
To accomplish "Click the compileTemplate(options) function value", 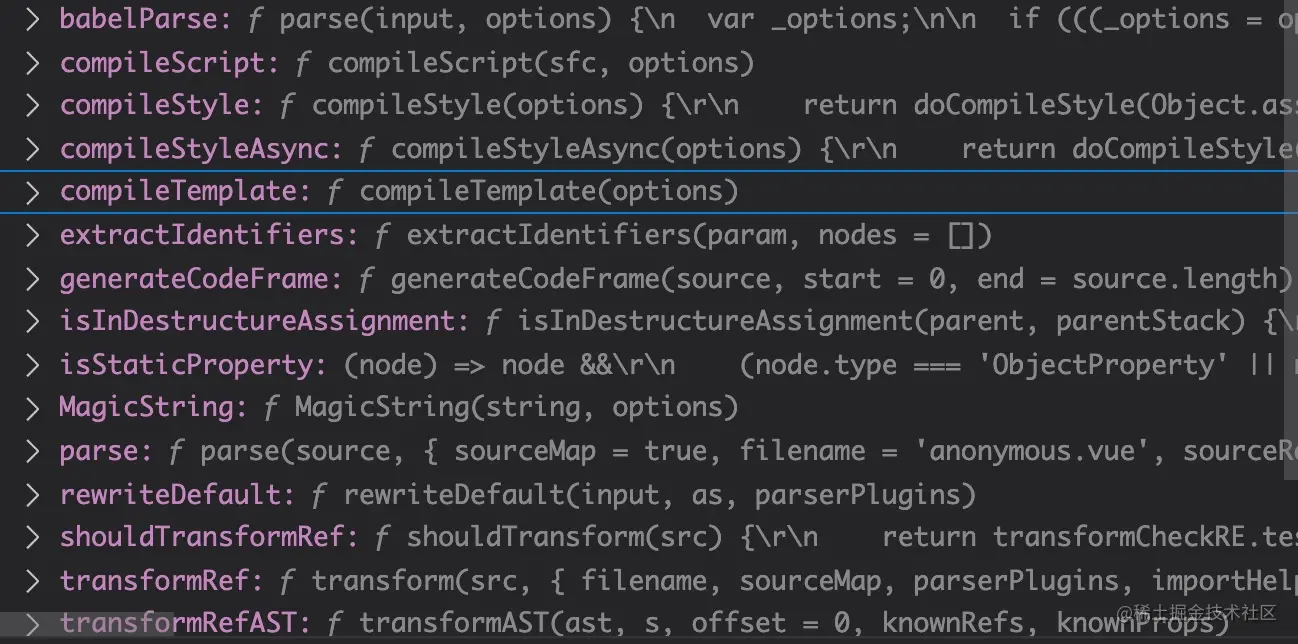I will click(x=534, y=192).
